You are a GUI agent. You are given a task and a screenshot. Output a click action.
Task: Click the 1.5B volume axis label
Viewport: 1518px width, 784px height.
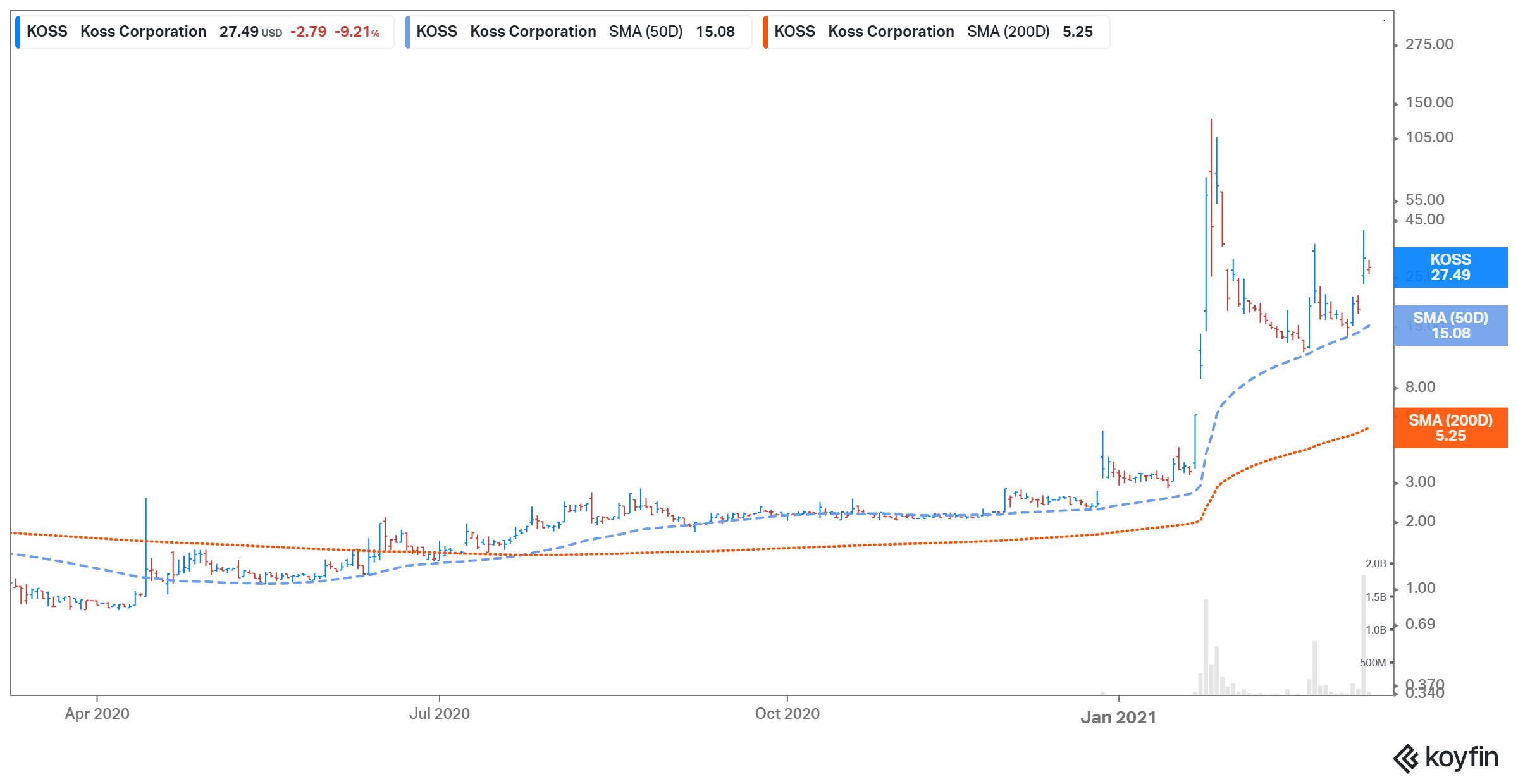(x=1376, y=597)
